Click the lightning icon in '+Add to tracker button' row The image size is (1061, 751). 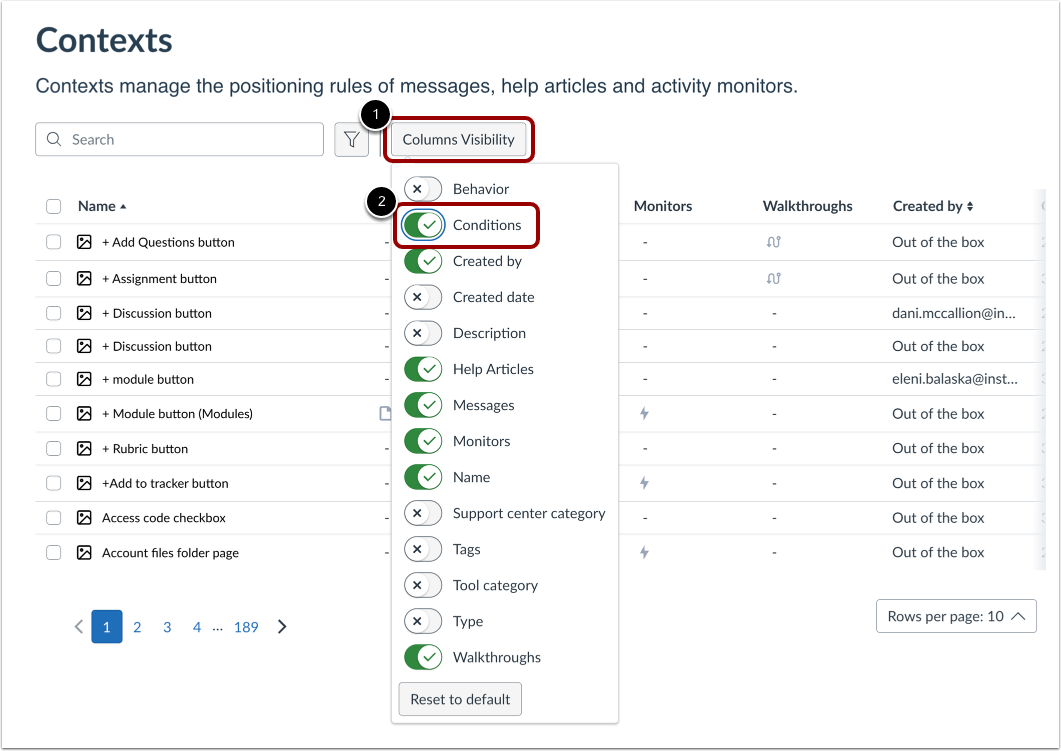coord(643,483)
